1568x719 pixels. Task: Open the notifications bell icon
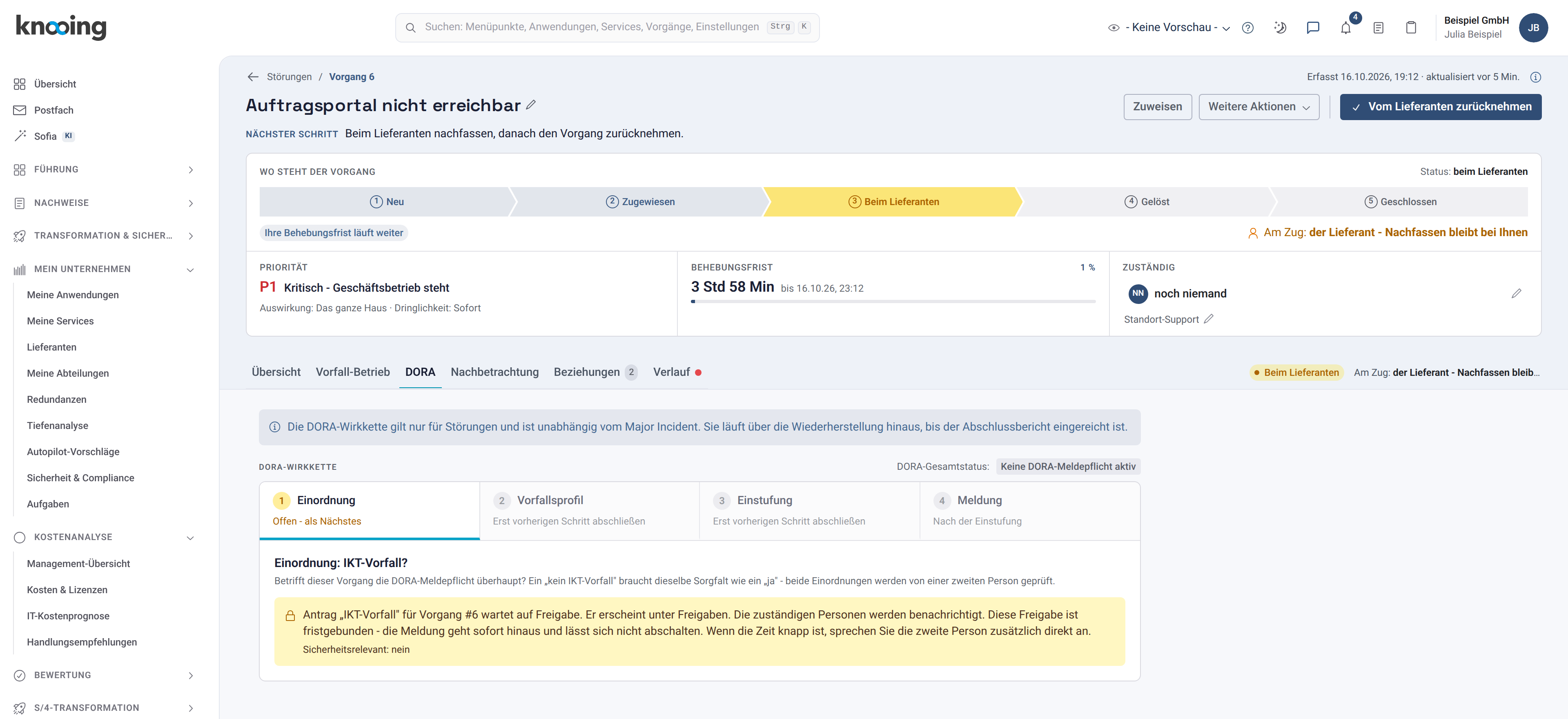coord(1346,27)
